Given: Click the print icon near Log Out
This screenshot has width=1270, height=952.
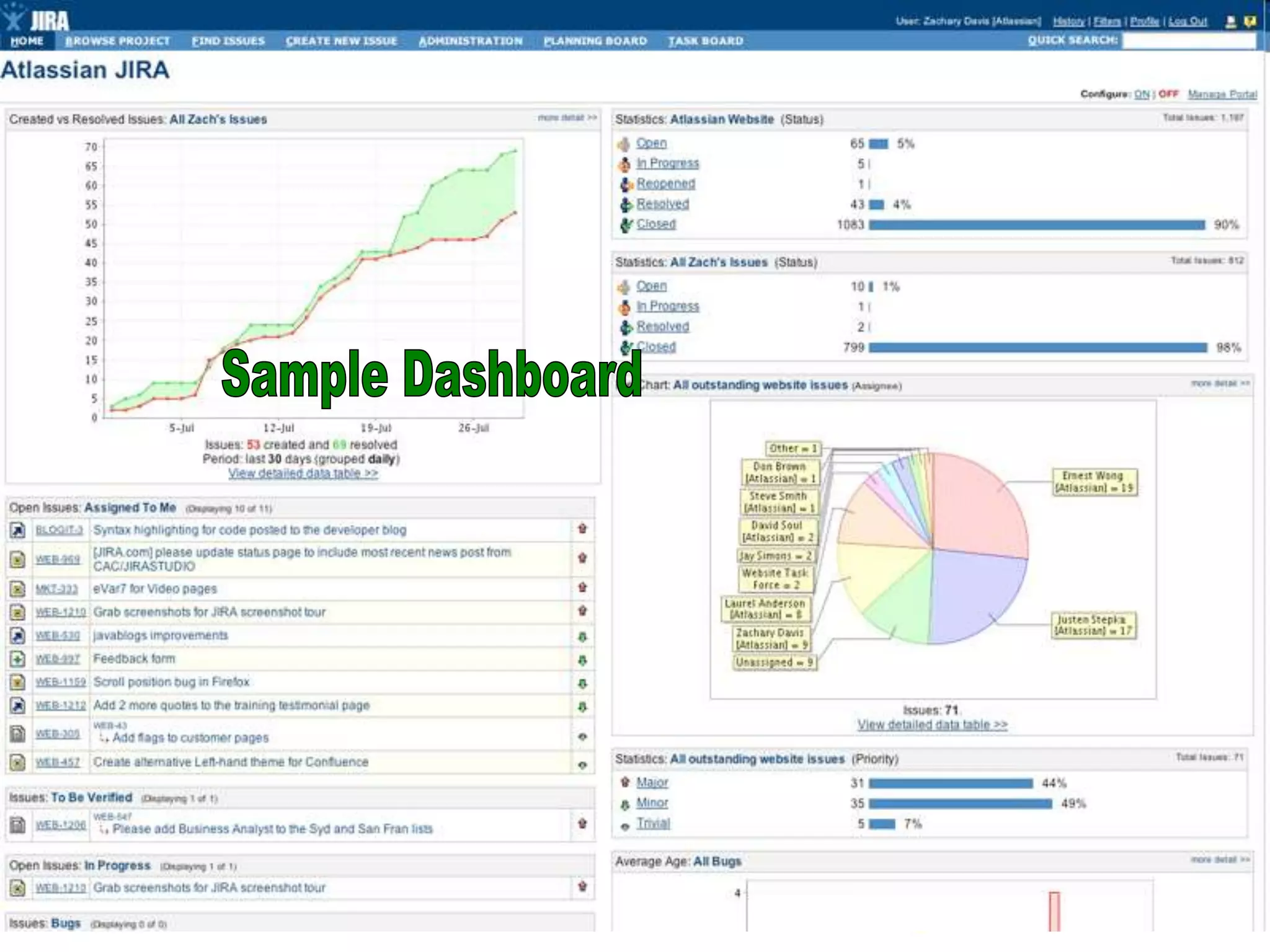Looking at the screenshot, I should (x=1231, y=22).
